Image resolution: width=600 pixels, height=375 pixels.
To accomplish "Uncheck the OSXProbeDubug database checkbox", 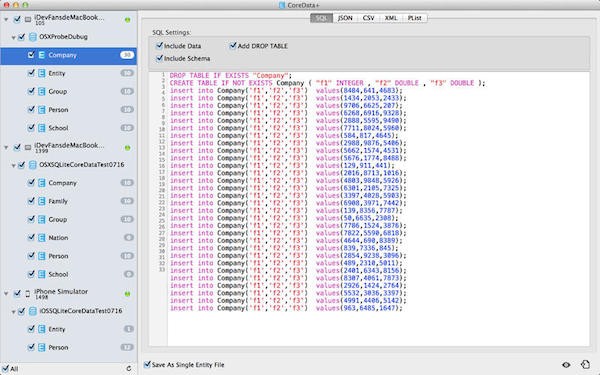I will [21, 37].
